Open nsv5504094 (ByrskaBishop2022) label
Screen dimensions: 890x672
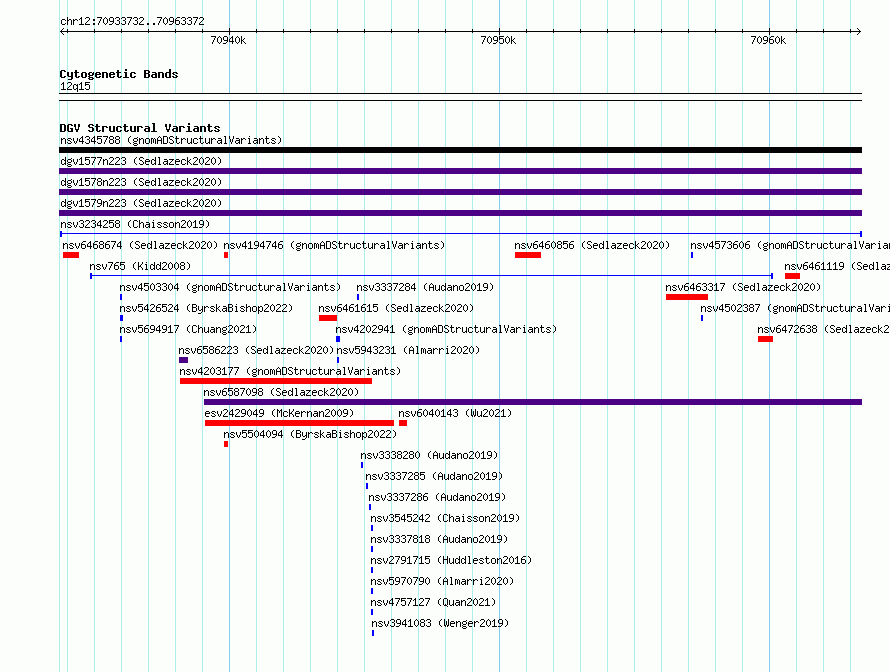tap(310, 434)
